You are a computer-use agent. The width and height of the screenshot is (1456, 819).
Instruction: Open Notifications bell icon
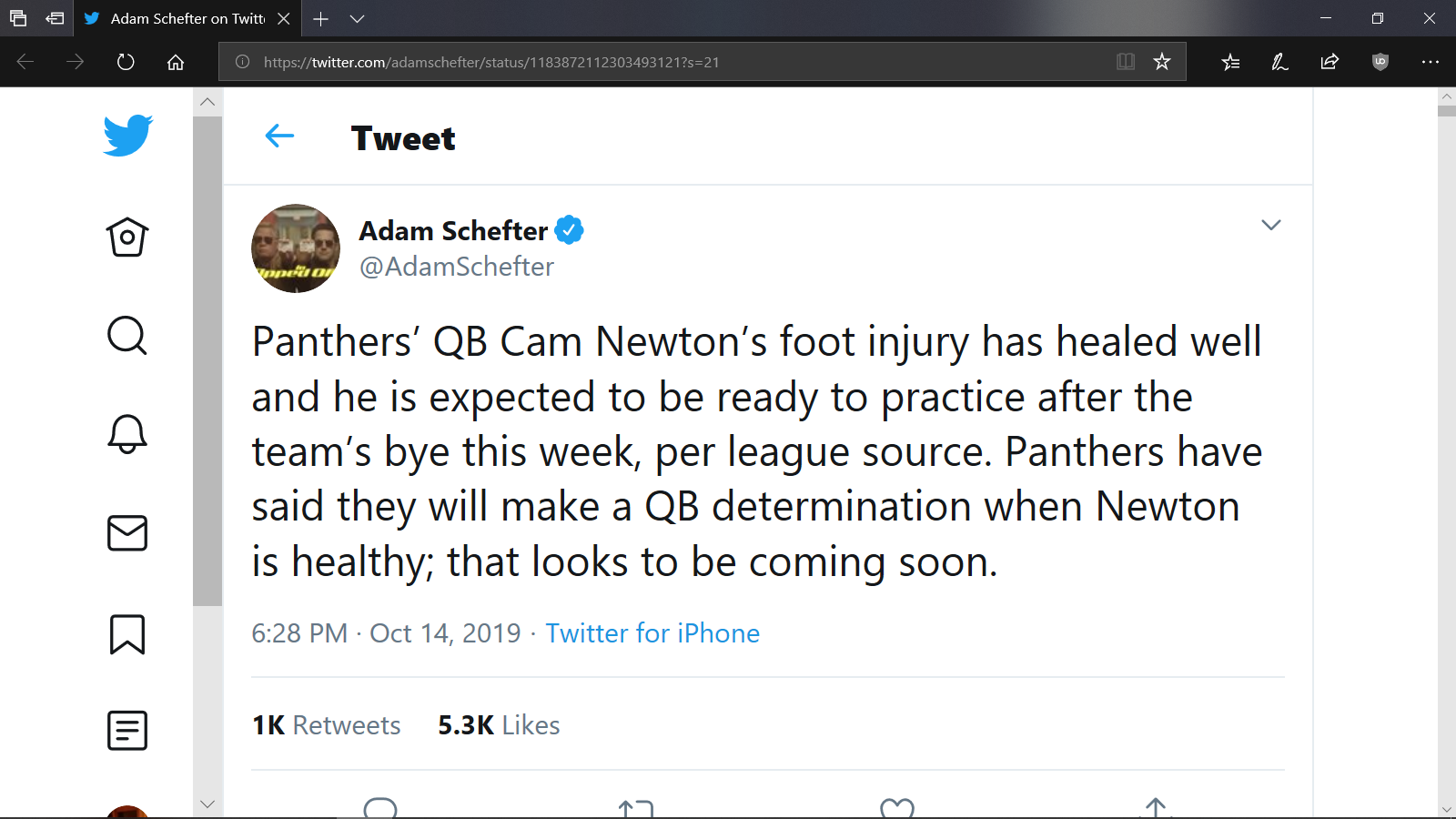[127, 434]
